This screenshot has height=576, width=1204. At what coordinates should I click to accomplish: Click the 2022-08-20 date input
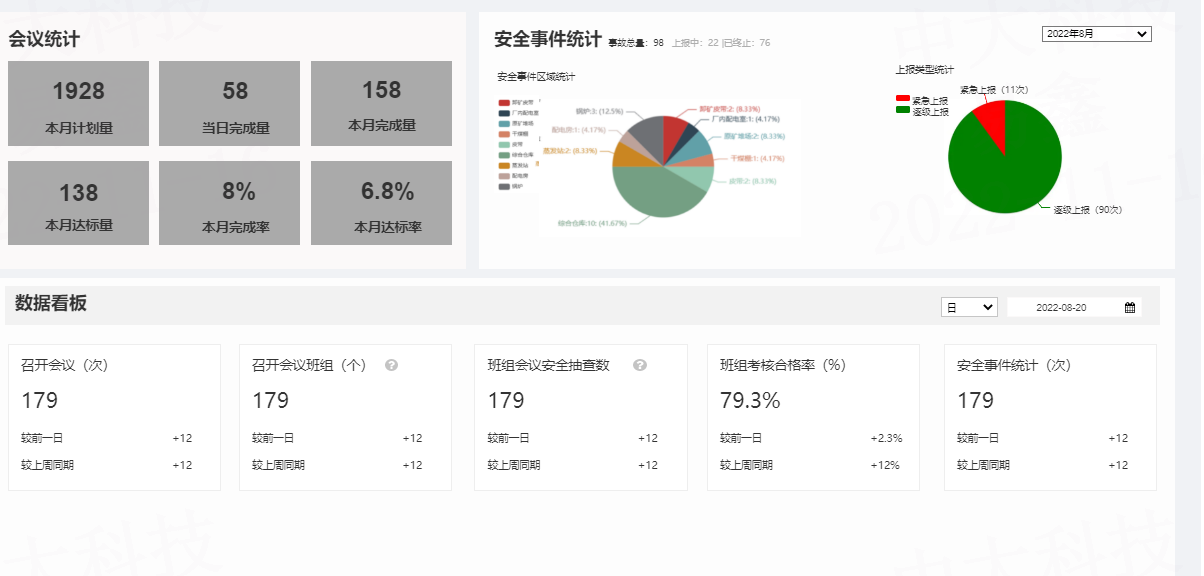pos(1061,308)
